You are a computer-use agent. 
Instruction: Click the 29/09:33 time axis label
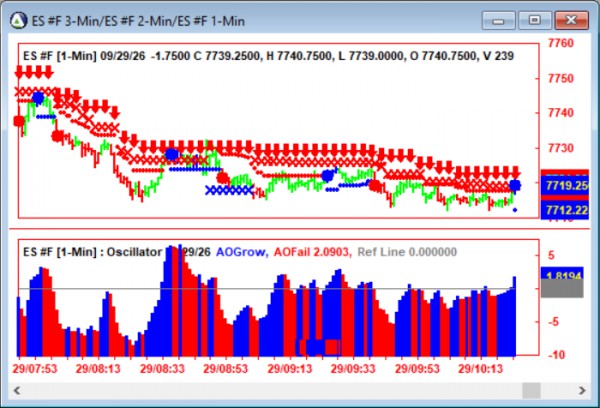[x=353, y=369]
